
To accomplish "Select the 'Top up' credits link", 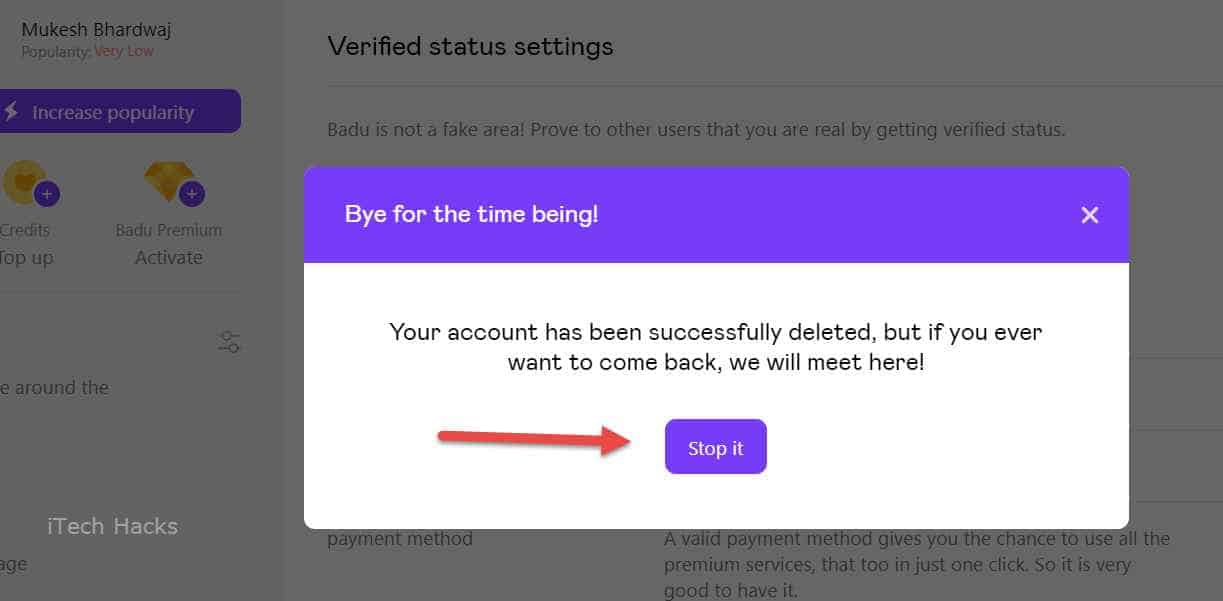I will coord(26,257).
